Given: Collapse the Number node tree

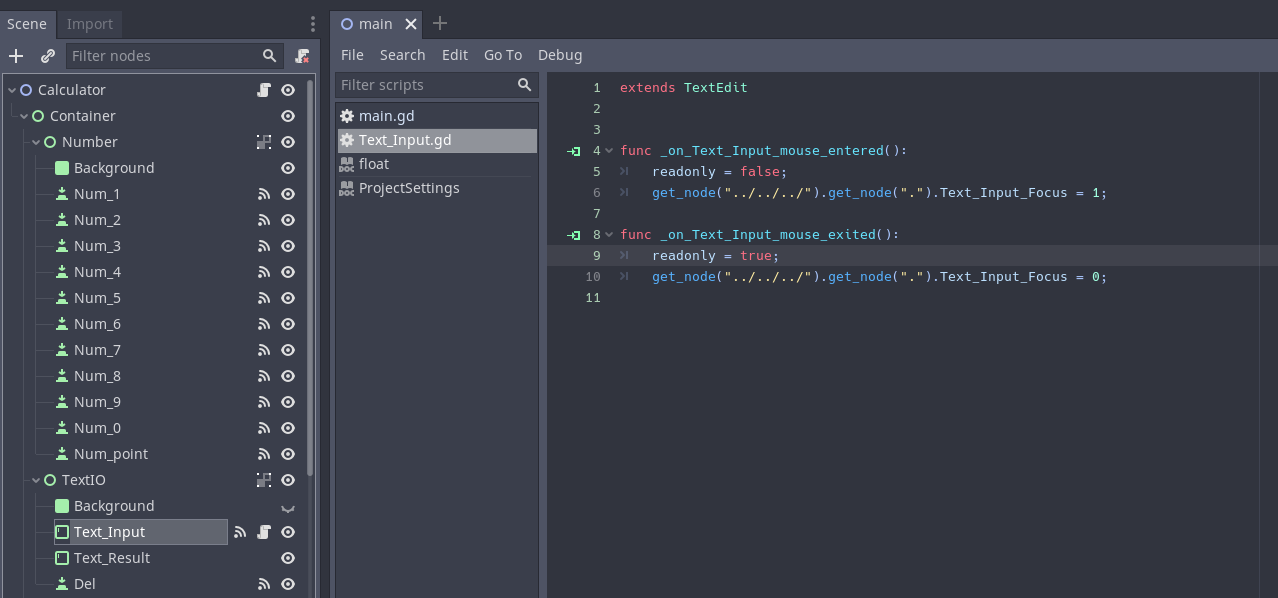Looking at the screenshot, I should click(36, 142).
